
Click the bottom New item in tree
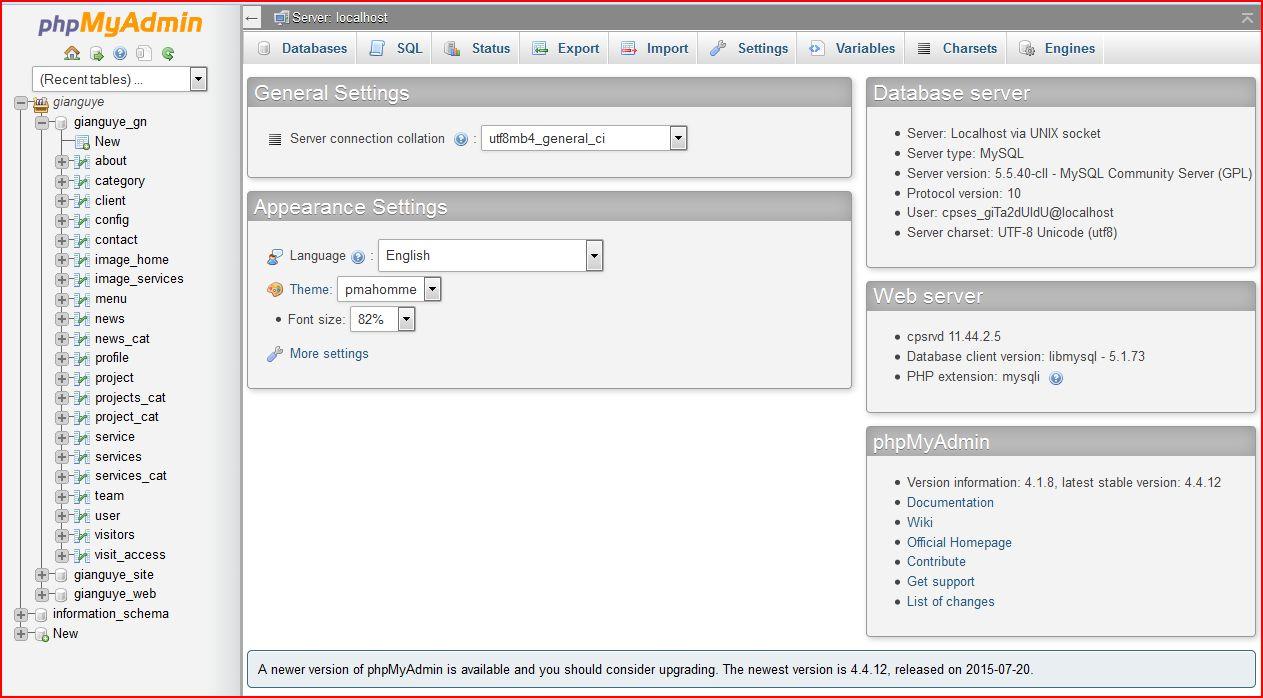[x=65, y=634]
